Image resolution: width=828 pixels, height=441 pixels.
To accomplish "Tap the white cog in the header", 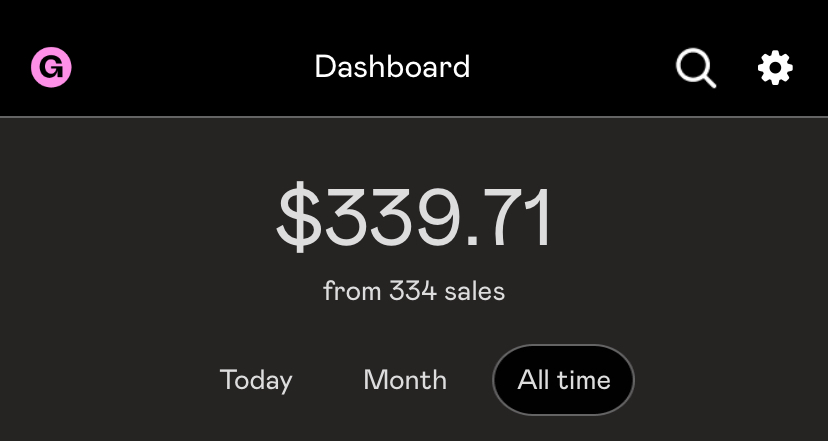I will [775, 68].
